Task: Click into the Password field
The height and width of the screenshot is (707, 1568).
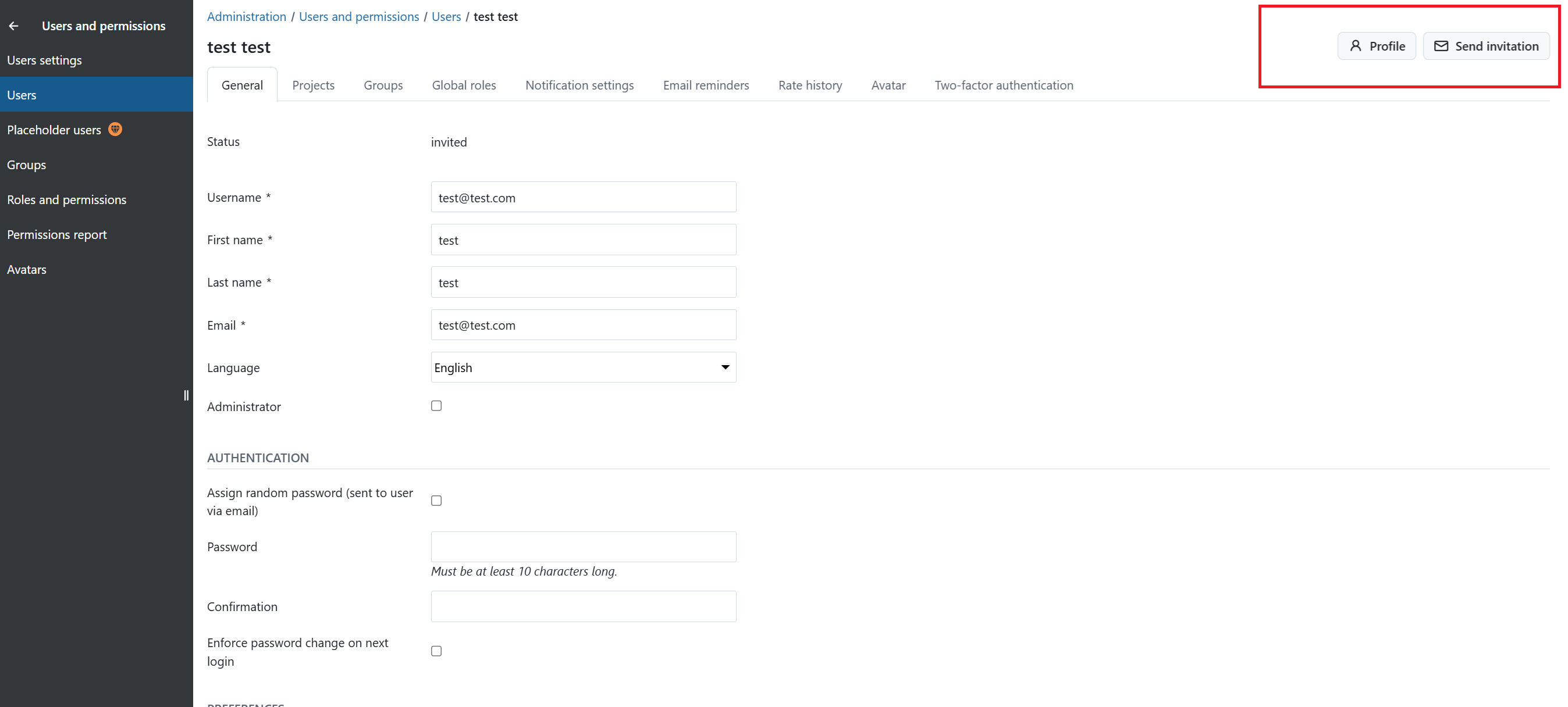Action: click(x=582, y=547)
